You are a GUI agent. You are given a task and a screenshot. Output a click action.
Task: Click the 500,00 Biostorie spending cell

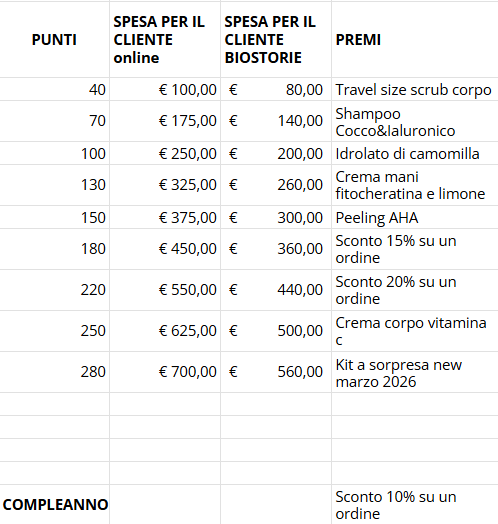276,331
